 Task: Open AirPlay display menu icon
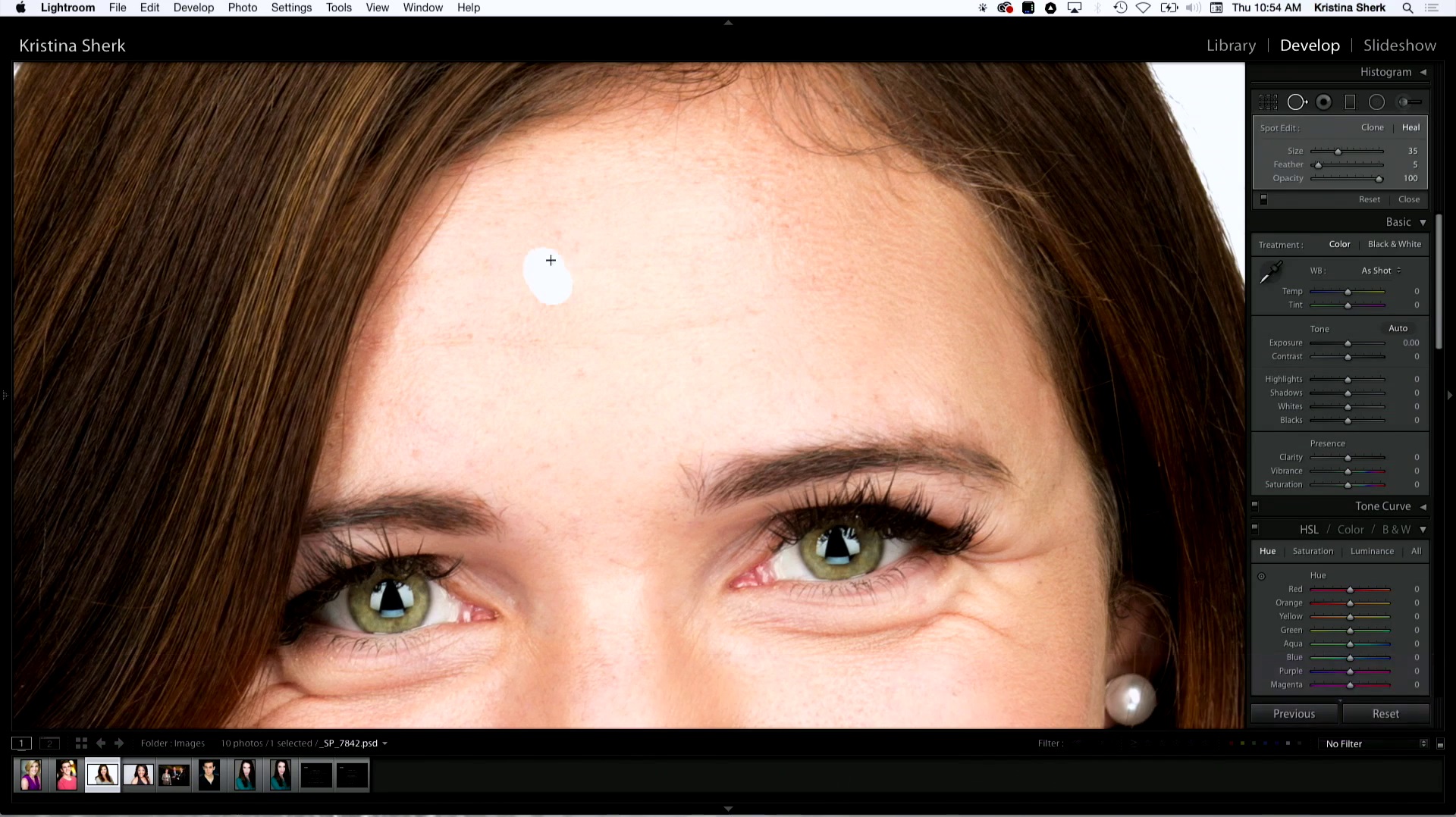click(x=1075, y=8)
